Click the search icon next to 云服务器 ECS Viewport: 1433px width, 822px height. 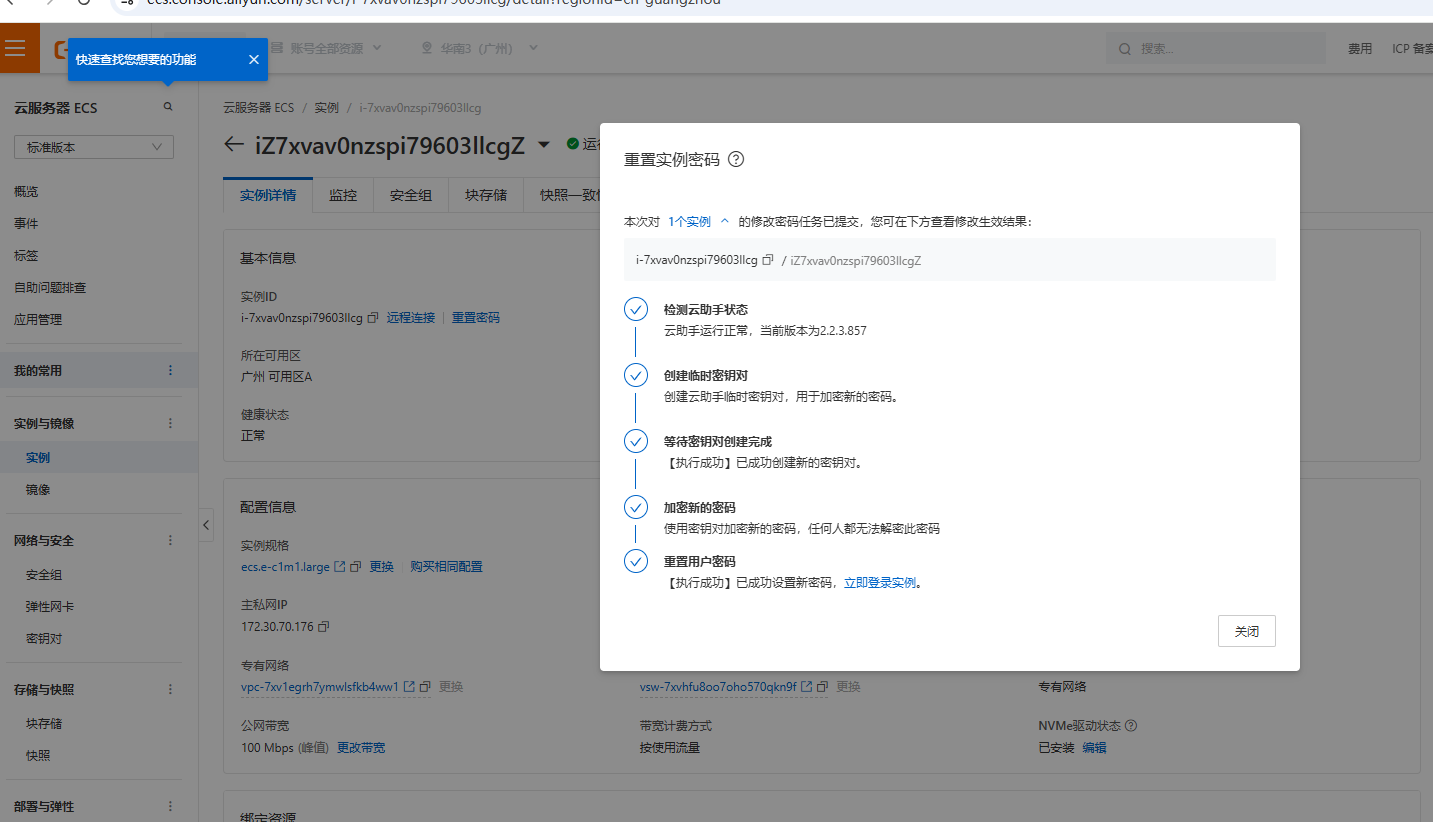(168, 107)
